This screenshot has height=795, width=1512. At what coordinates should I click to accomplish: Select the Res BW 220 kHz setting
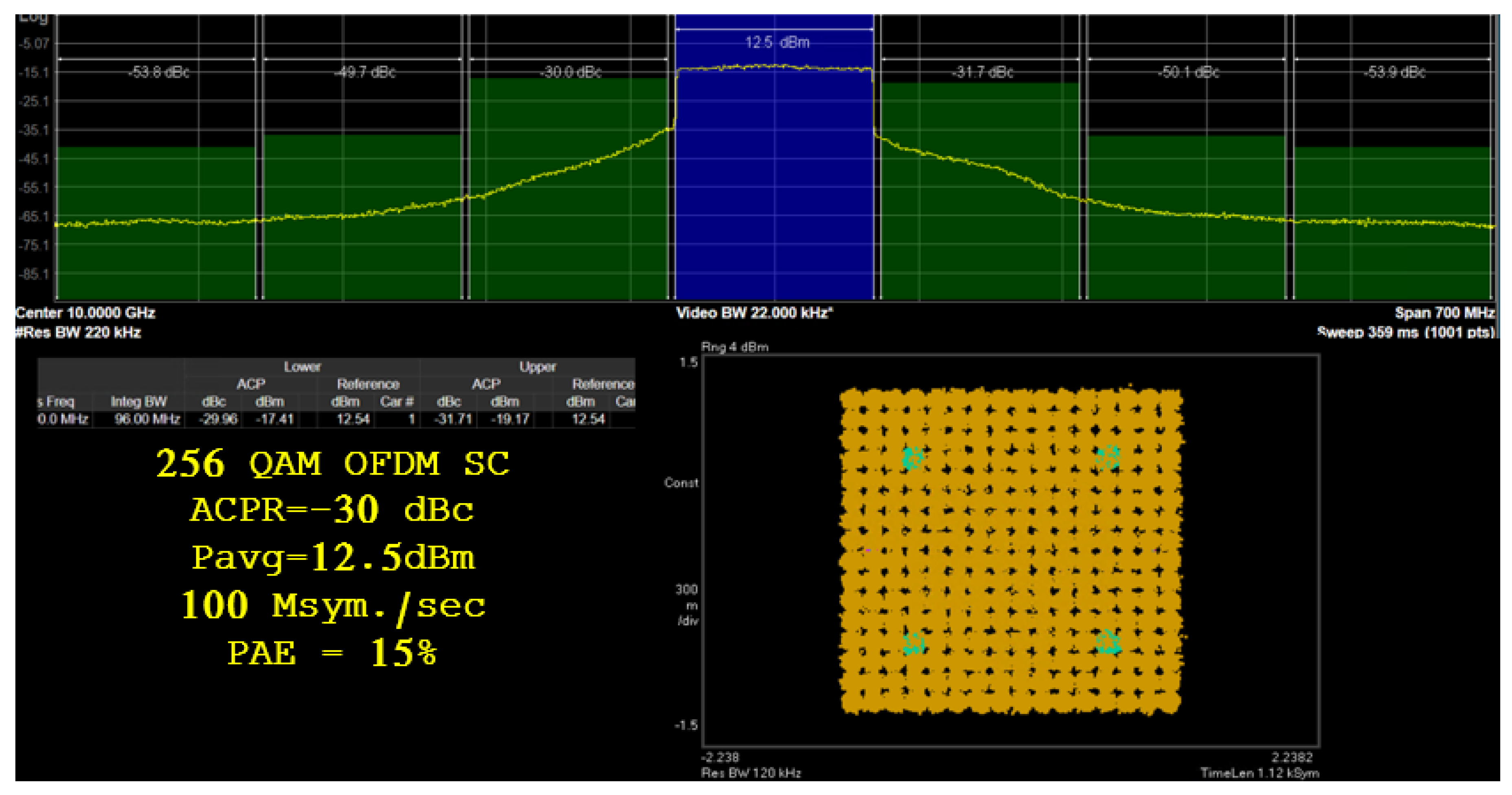78,333
